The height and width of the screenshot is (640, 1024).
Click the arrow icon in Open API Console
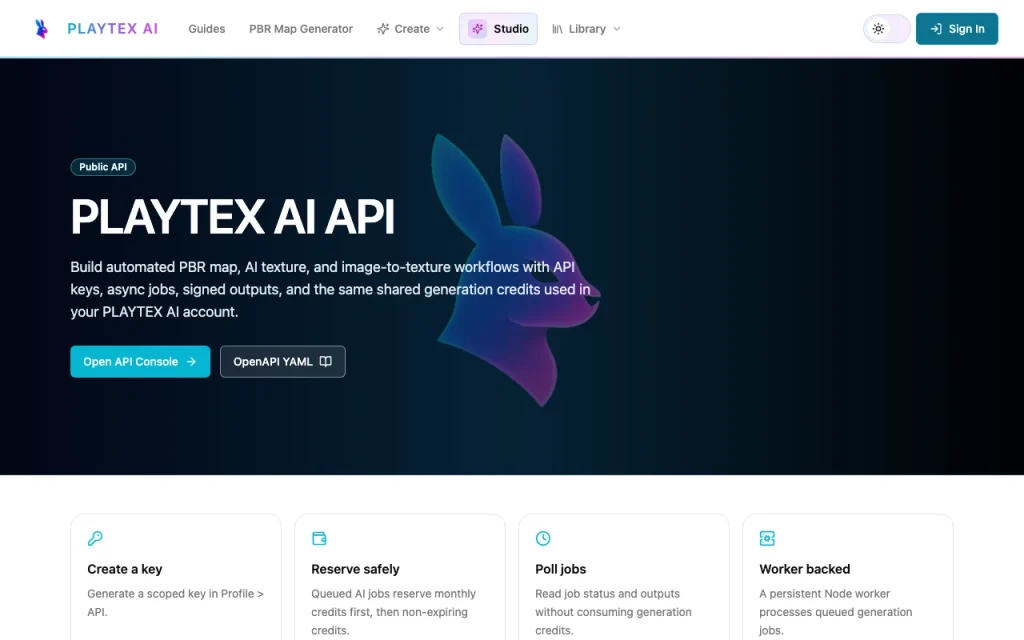[x=191, y=361]
